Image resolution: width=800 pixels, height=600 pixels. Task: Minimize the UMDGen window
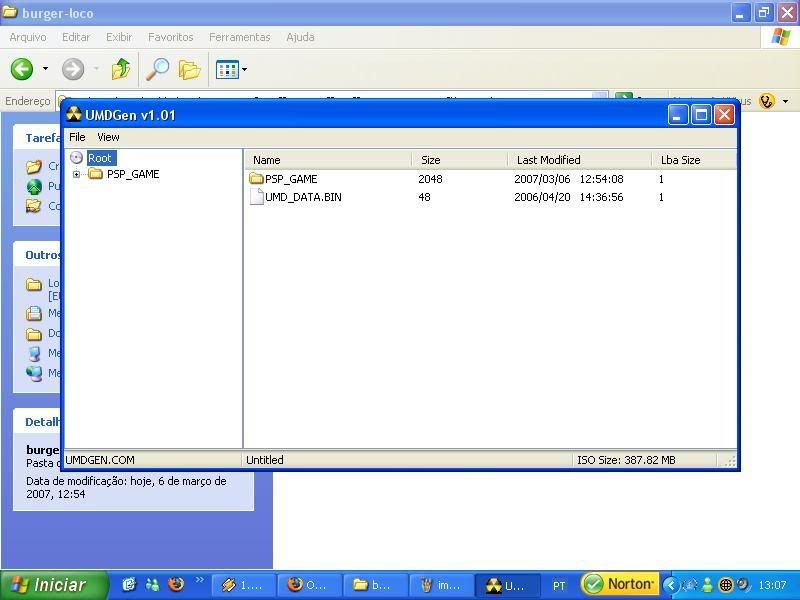[x=678, y=115]
